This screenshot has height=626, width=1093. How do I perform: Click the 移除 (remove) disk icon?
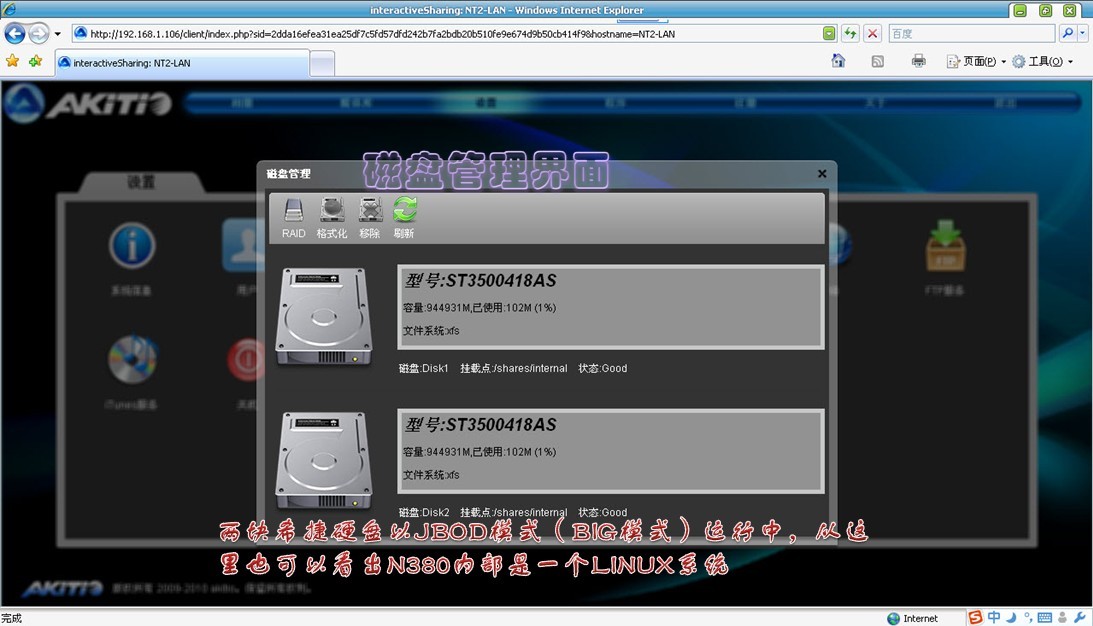coord(369,218)
